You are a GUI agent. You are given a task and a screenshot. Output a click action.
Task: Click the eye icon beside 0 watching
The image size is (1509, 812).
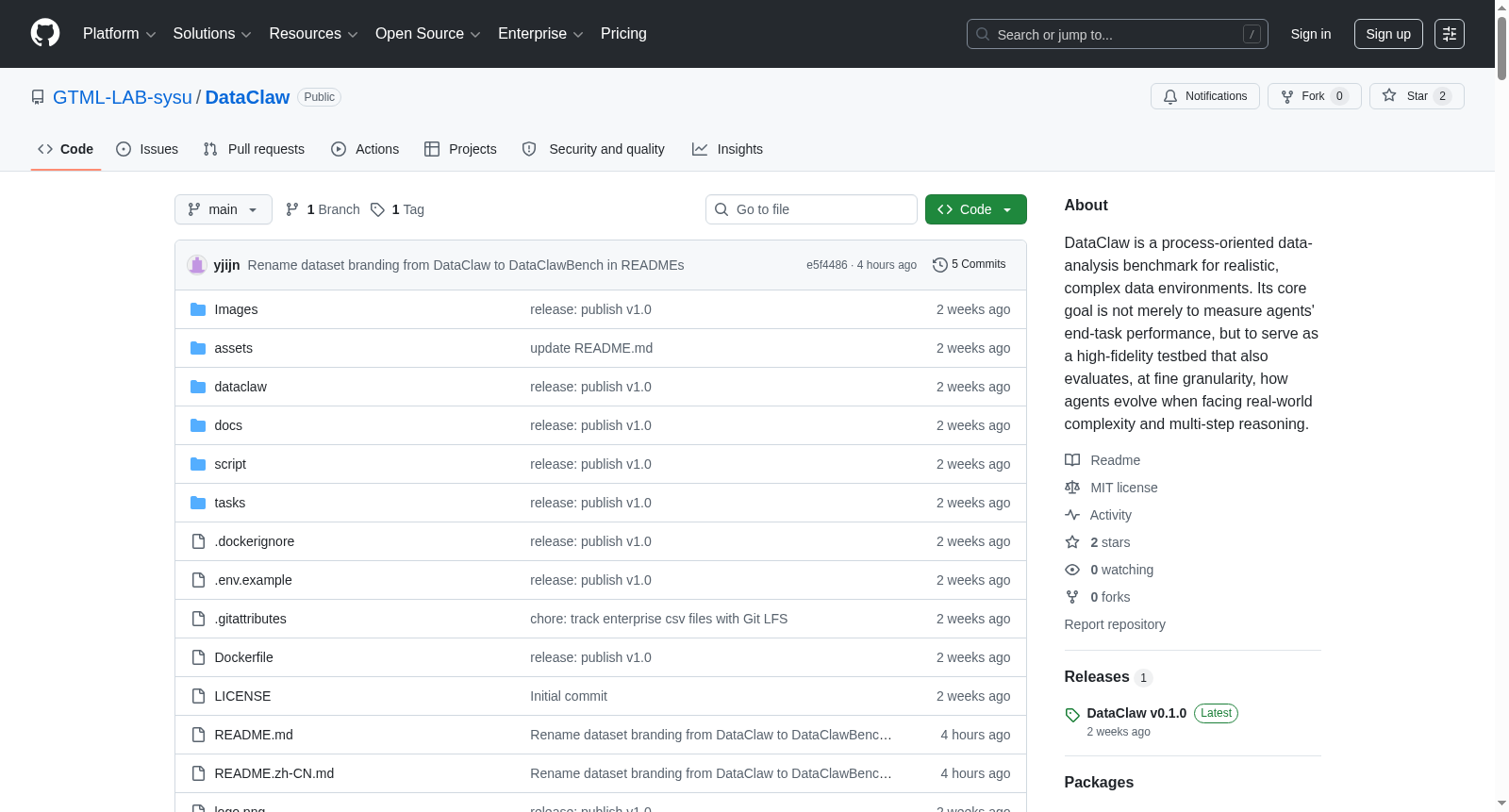1072,570
